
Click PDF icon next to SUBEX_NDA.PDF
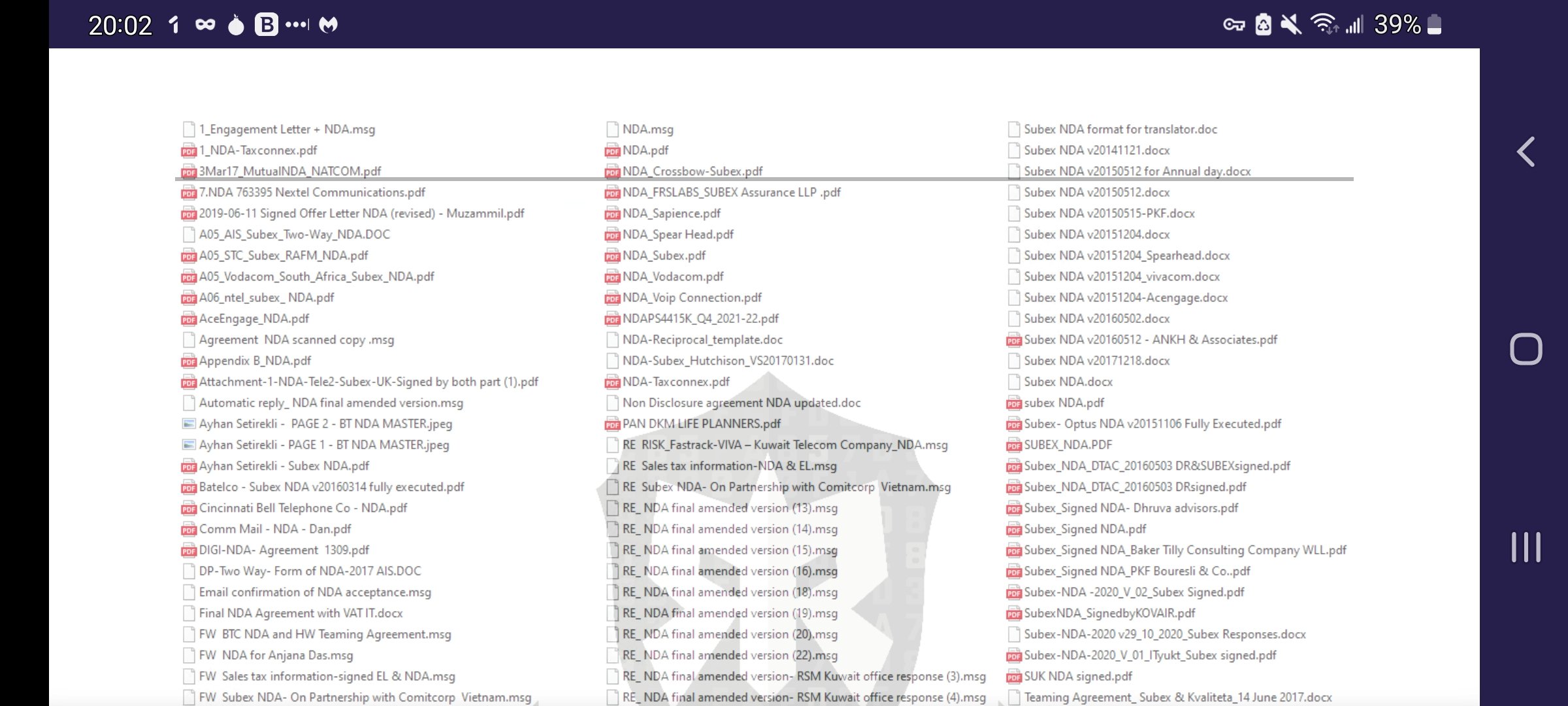[x=1014, y=445]
